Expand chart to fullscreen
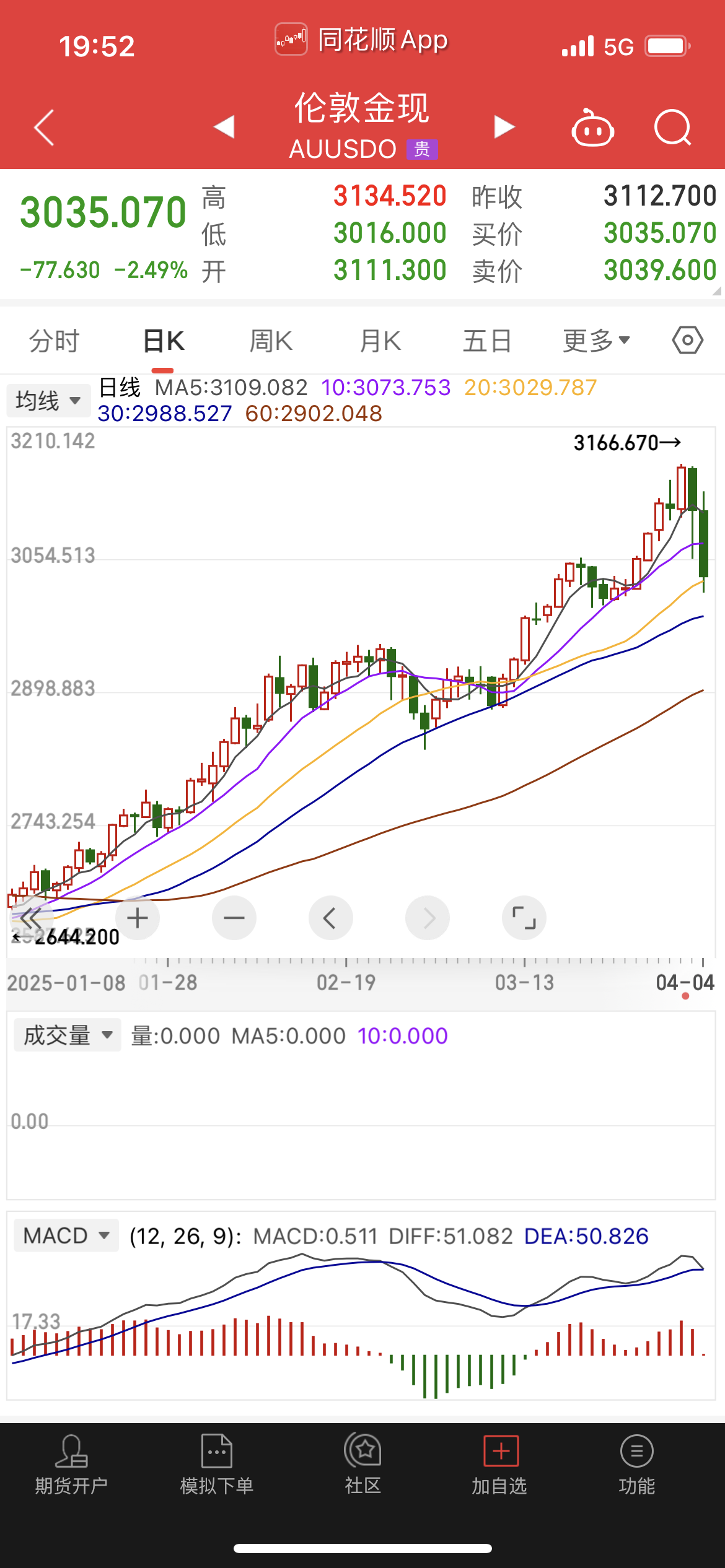 pyautogui.click(x=524, y=918)
